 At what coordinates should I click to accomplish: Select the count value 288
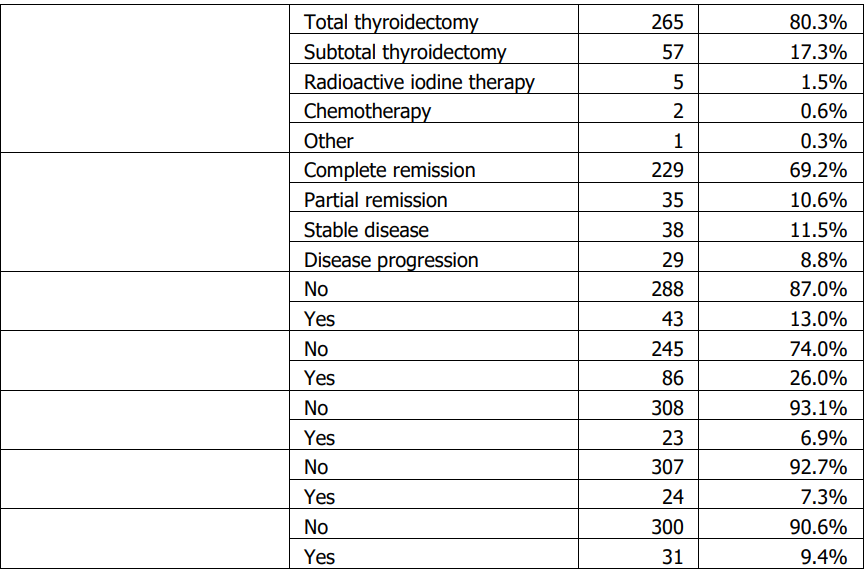pos(666,290)
